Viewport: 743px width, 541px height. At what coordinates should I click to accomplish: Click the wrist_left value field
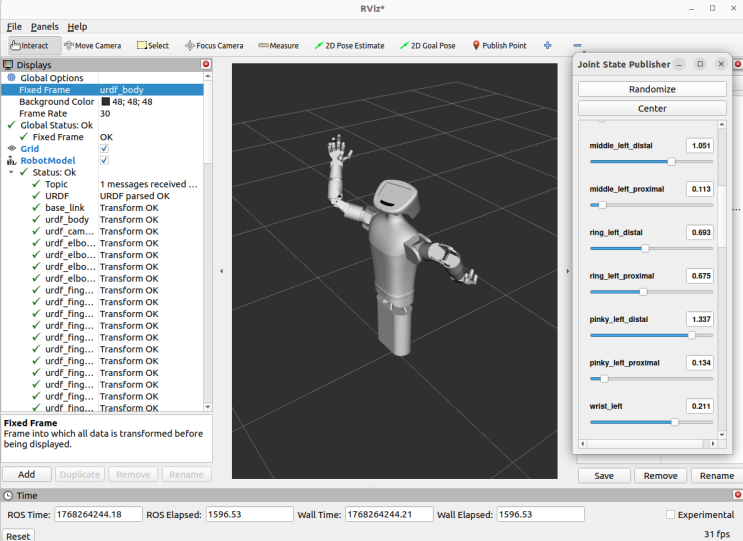700,406
